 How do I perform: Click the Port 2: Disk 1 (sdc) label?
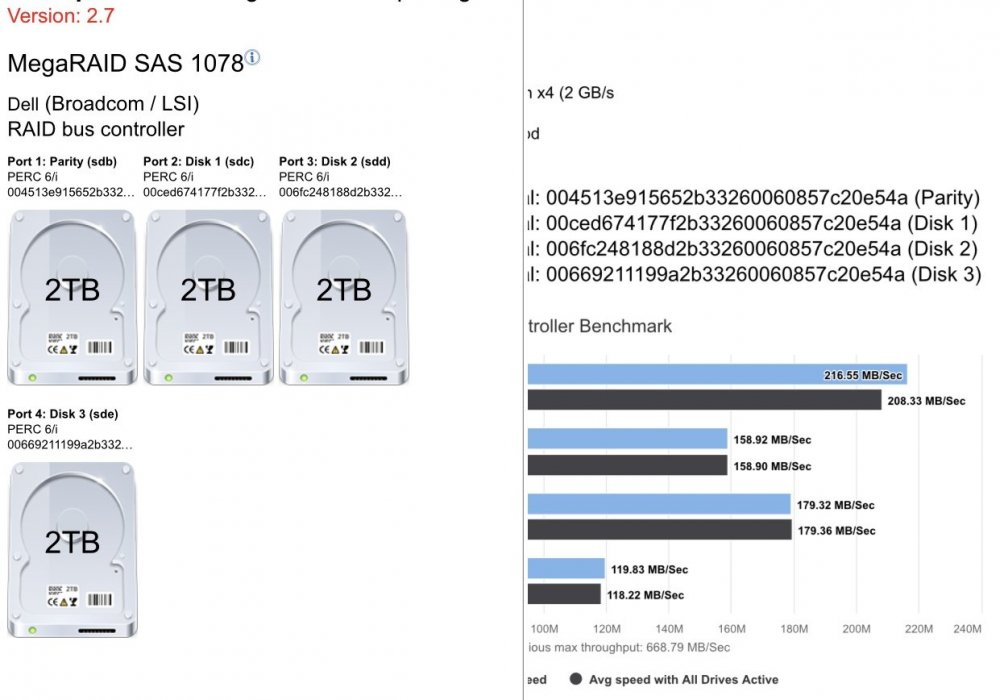(x=198, y=161)
